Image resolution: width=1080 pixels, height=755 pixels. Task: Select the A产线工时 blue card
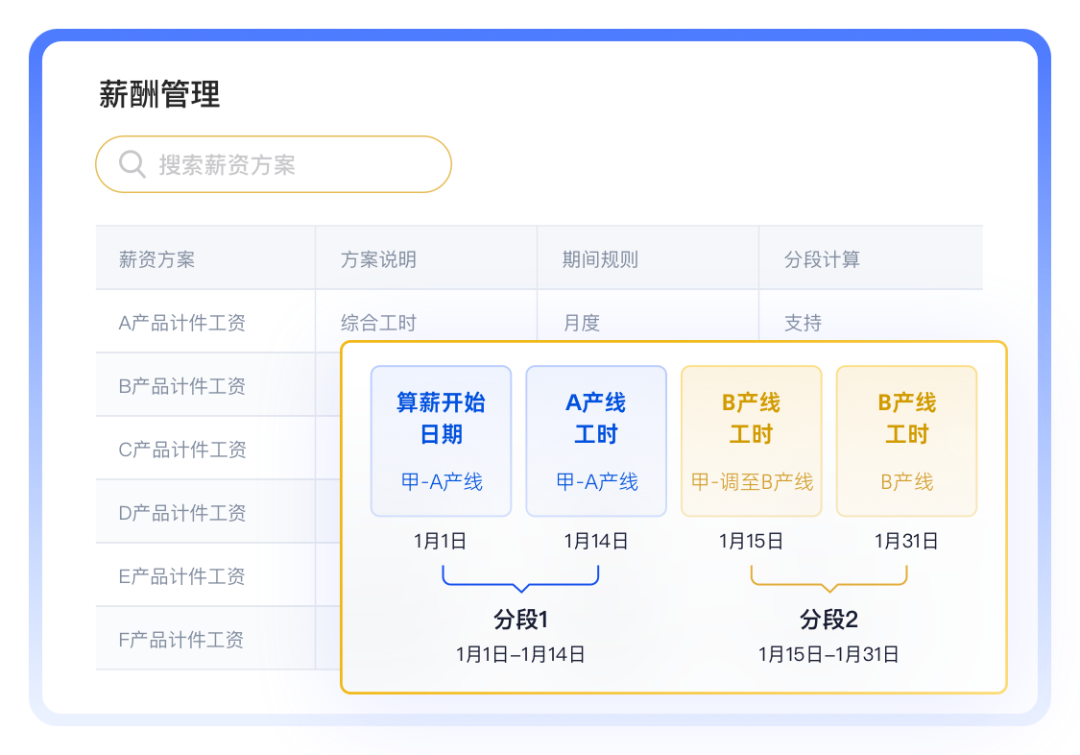pos(596,441)
